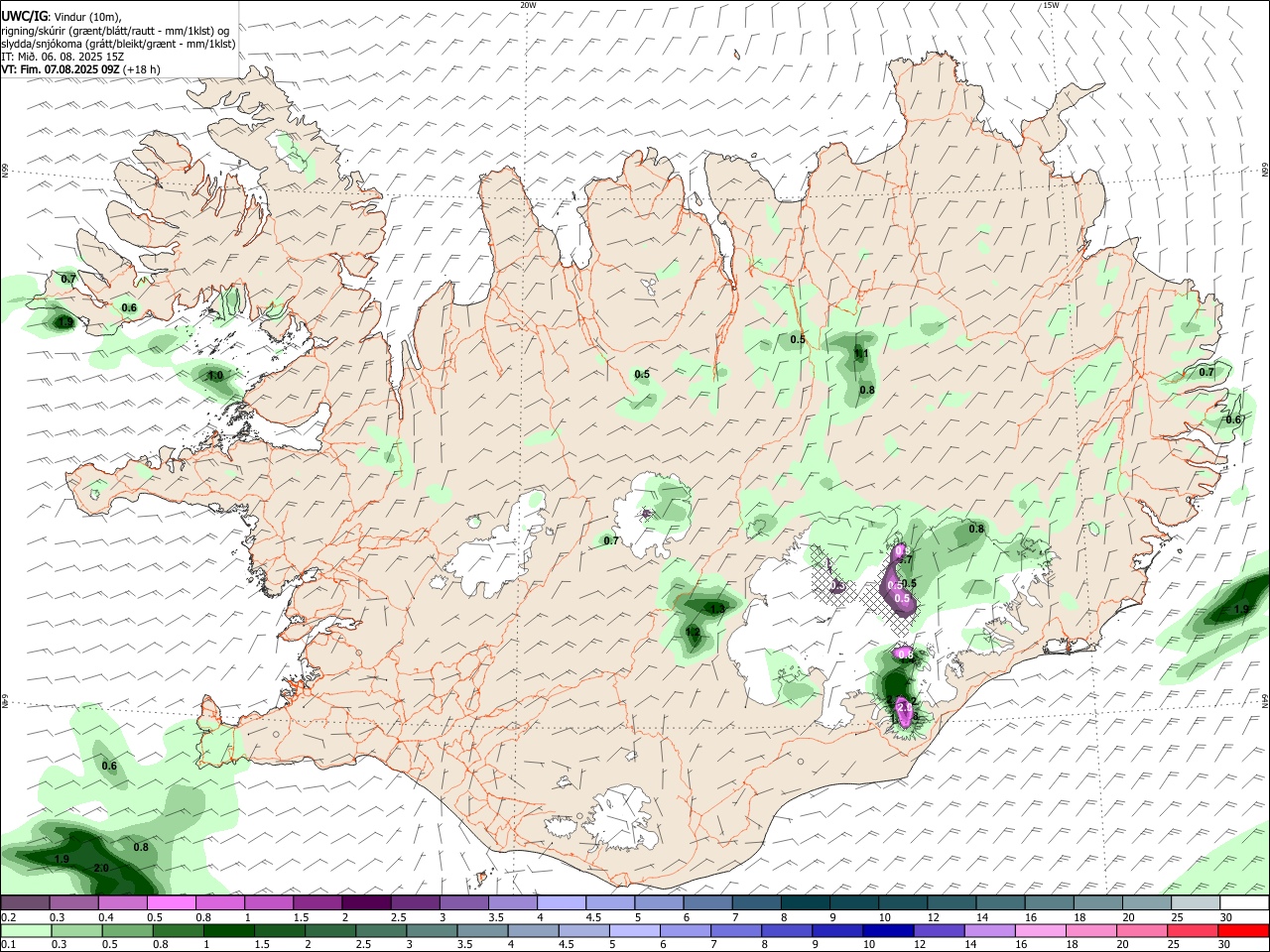
Task: Click the 1.2 precipitation value in the dark green cell
Action: click(694, 632)
